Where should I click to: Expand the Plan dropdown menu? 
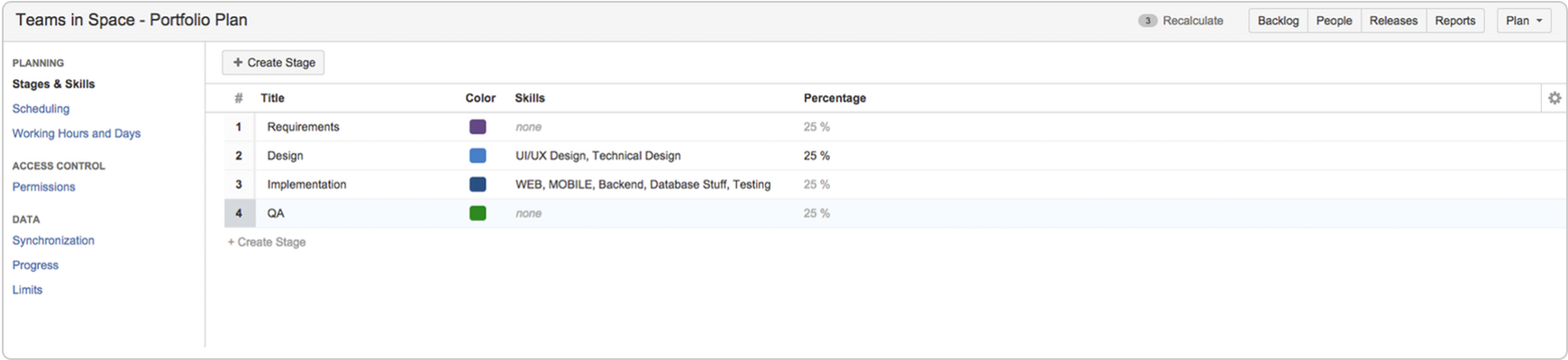pos(1524,21)
